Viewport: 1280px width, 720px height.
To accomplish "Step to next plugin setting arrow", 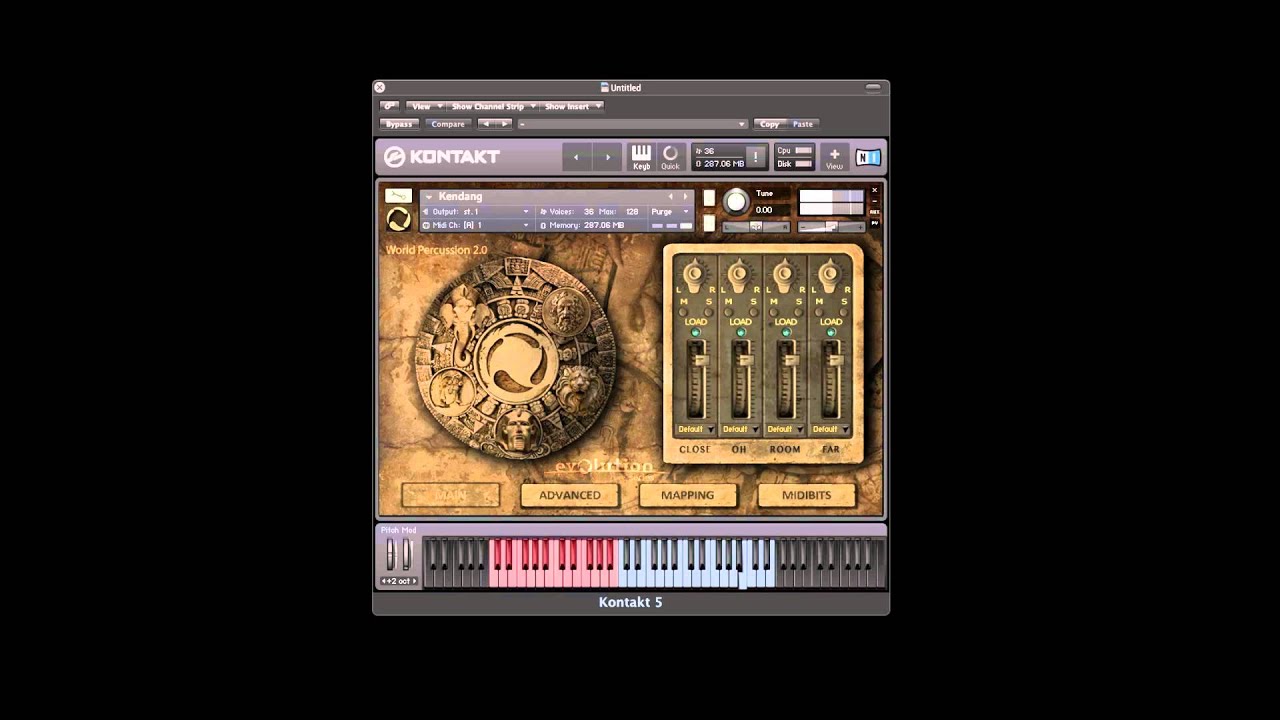I will tap(504, 124).
